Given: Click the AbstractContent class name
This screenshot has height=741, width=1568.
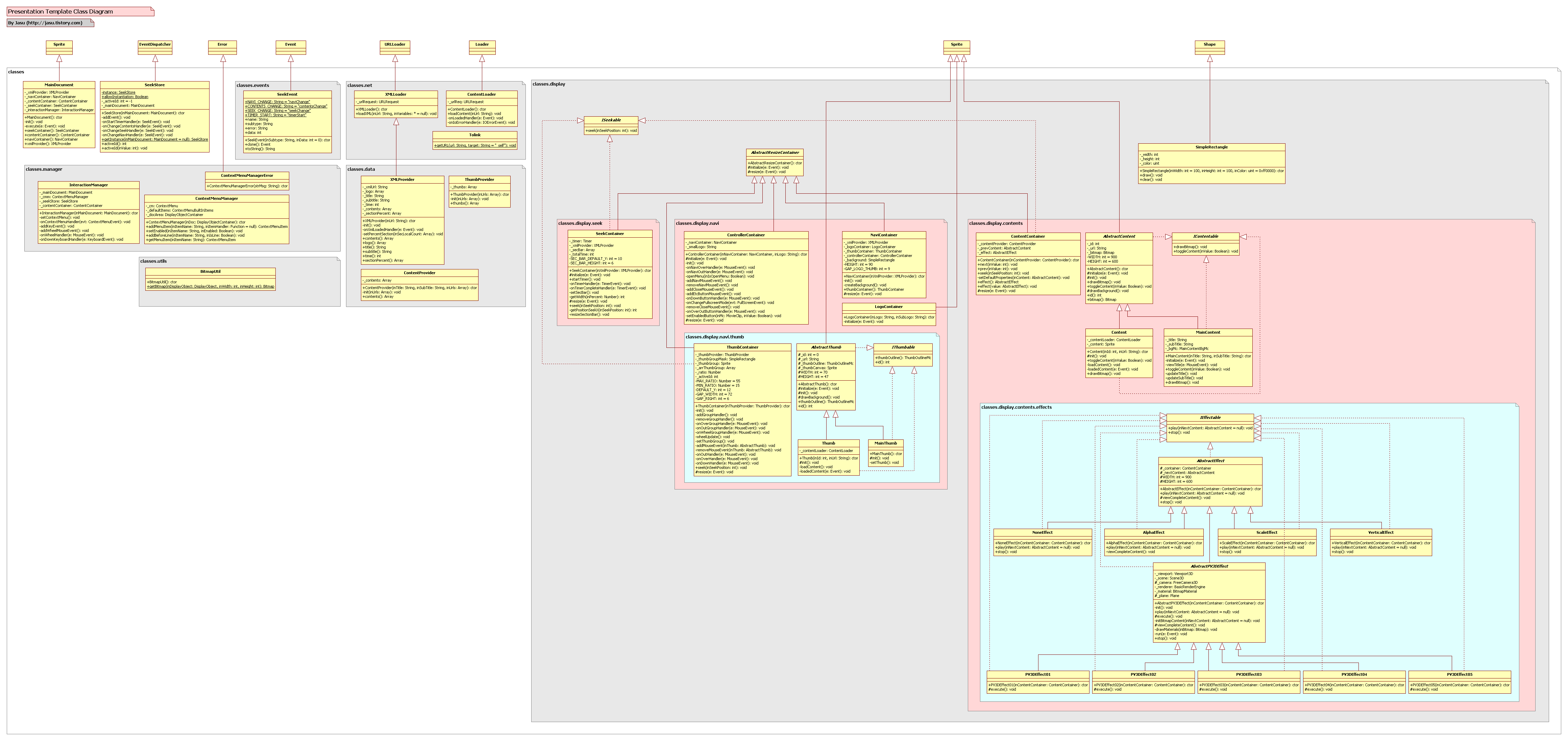Looking at the screenshot, I should click(x=1119, y=236).
